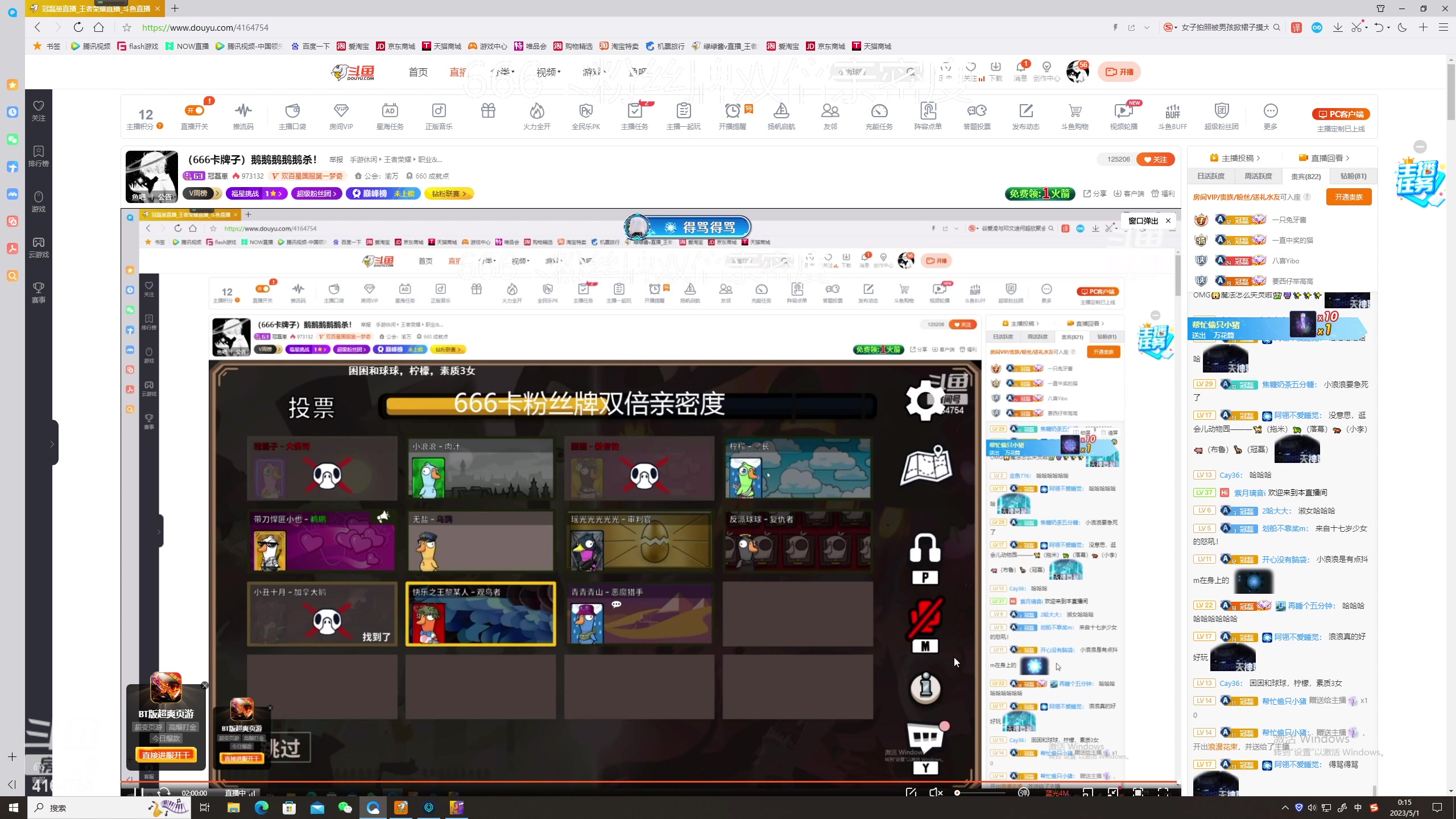The width and height of the screenshot is (1456, 819).
Task: Switch to 日活跃度 tab
Action: point(1211,176)
